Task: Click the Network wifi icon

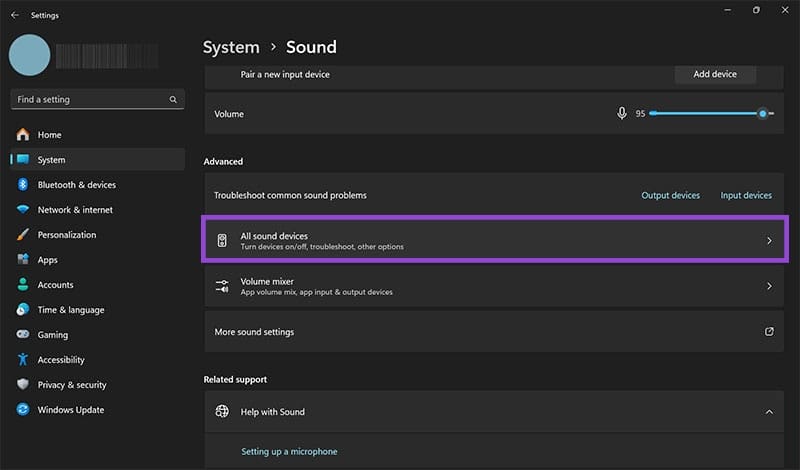Action: [x=23, y=210]
